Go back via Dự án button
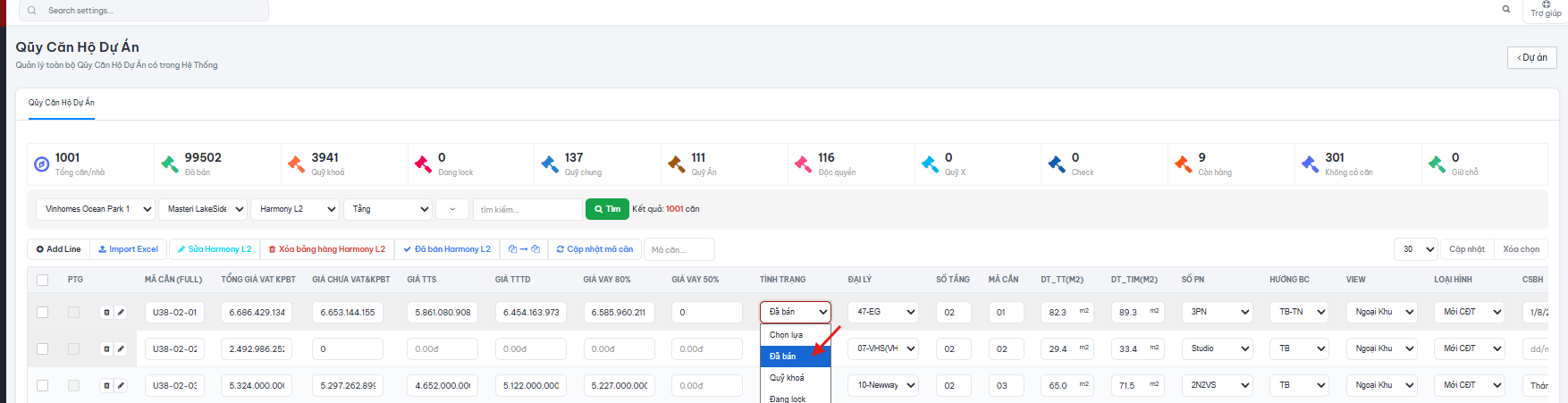 coord(1532,57)
